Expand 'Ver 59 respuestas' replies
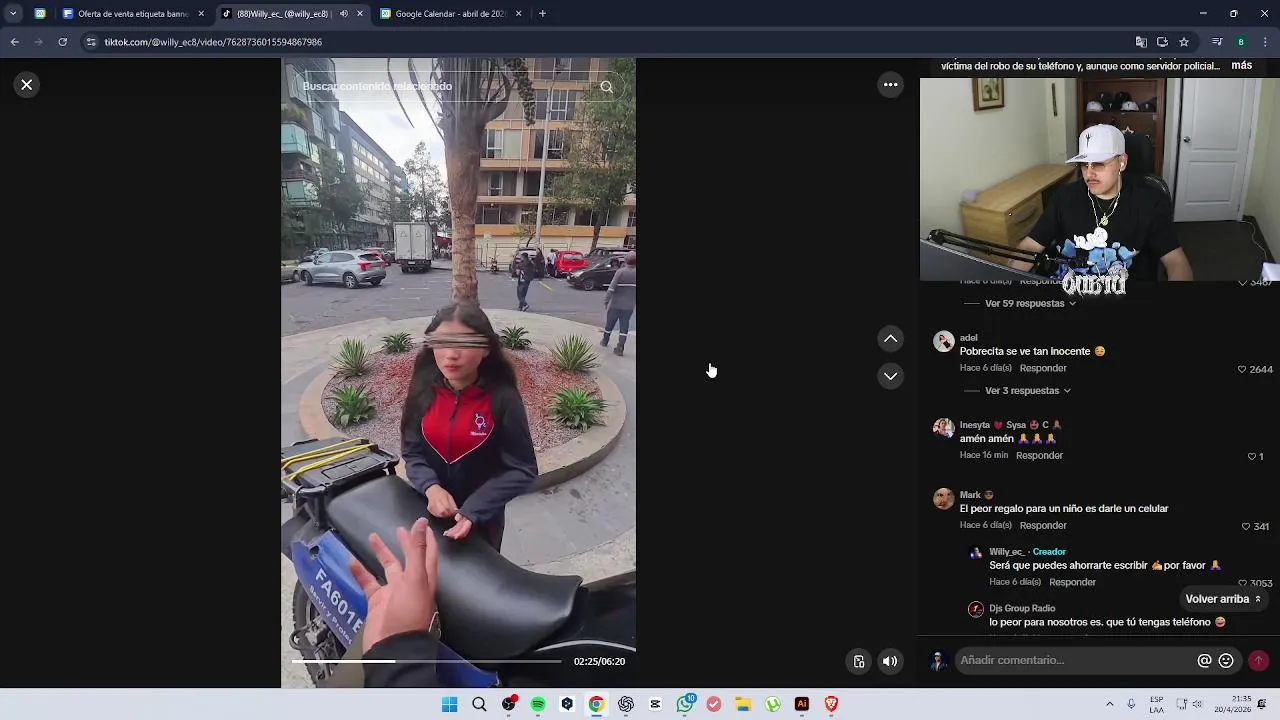 coord(1030,303)
